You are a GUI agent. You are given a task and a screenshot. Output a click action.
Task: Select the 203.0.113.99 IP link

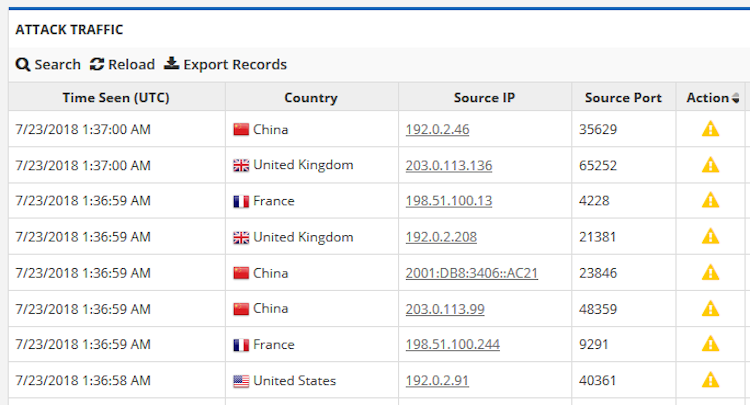[445, 309]
